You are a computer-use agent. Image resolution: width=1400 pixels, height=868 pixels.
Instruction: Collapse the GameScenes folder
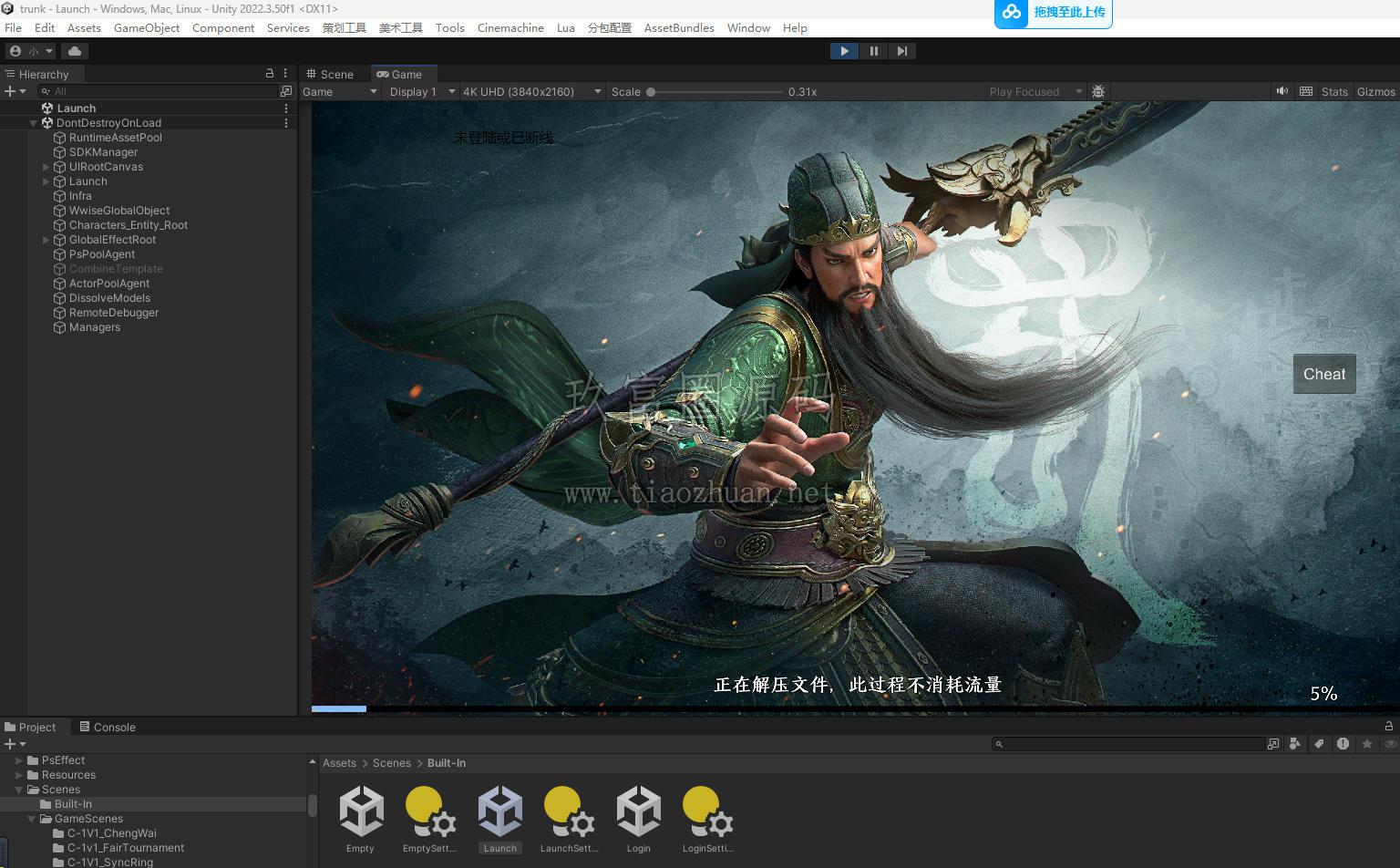point(32,819)
